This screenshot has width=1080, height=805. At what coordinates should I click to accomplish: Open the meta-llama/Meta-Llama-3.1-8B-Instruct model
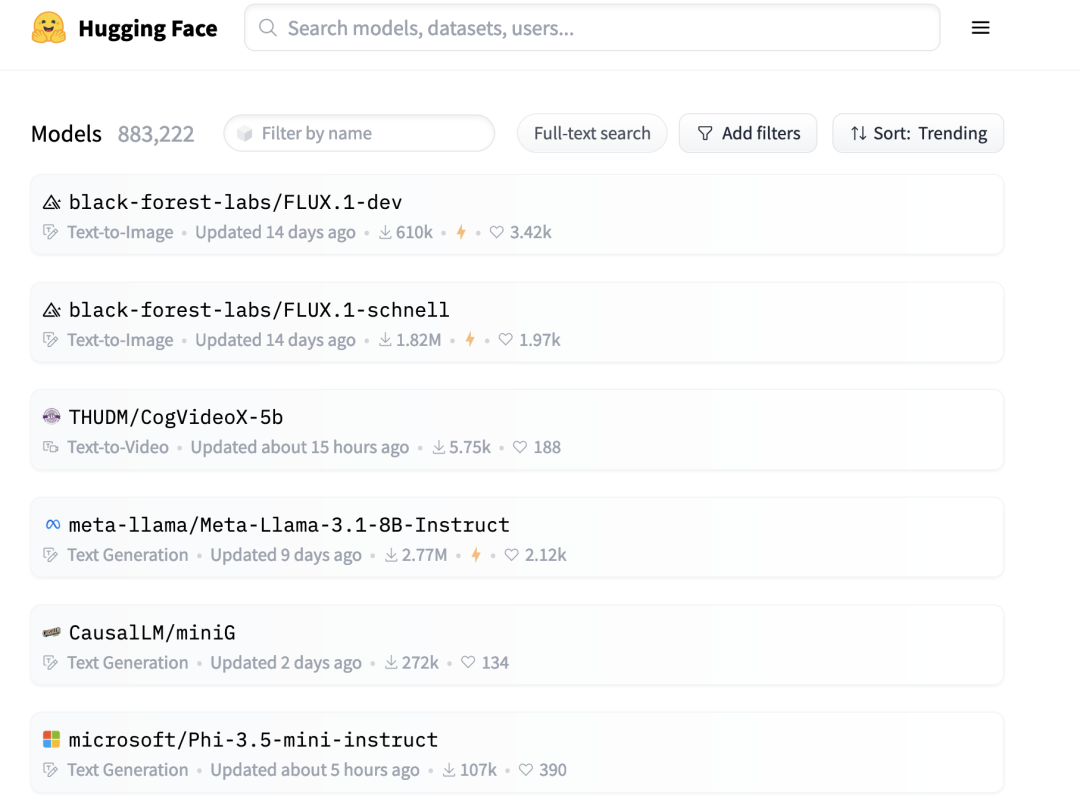tap(289, 525)
